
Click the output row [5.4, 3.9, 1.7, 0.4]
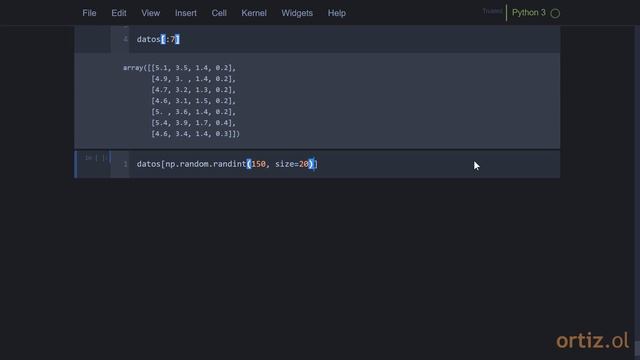click(193, 122)
